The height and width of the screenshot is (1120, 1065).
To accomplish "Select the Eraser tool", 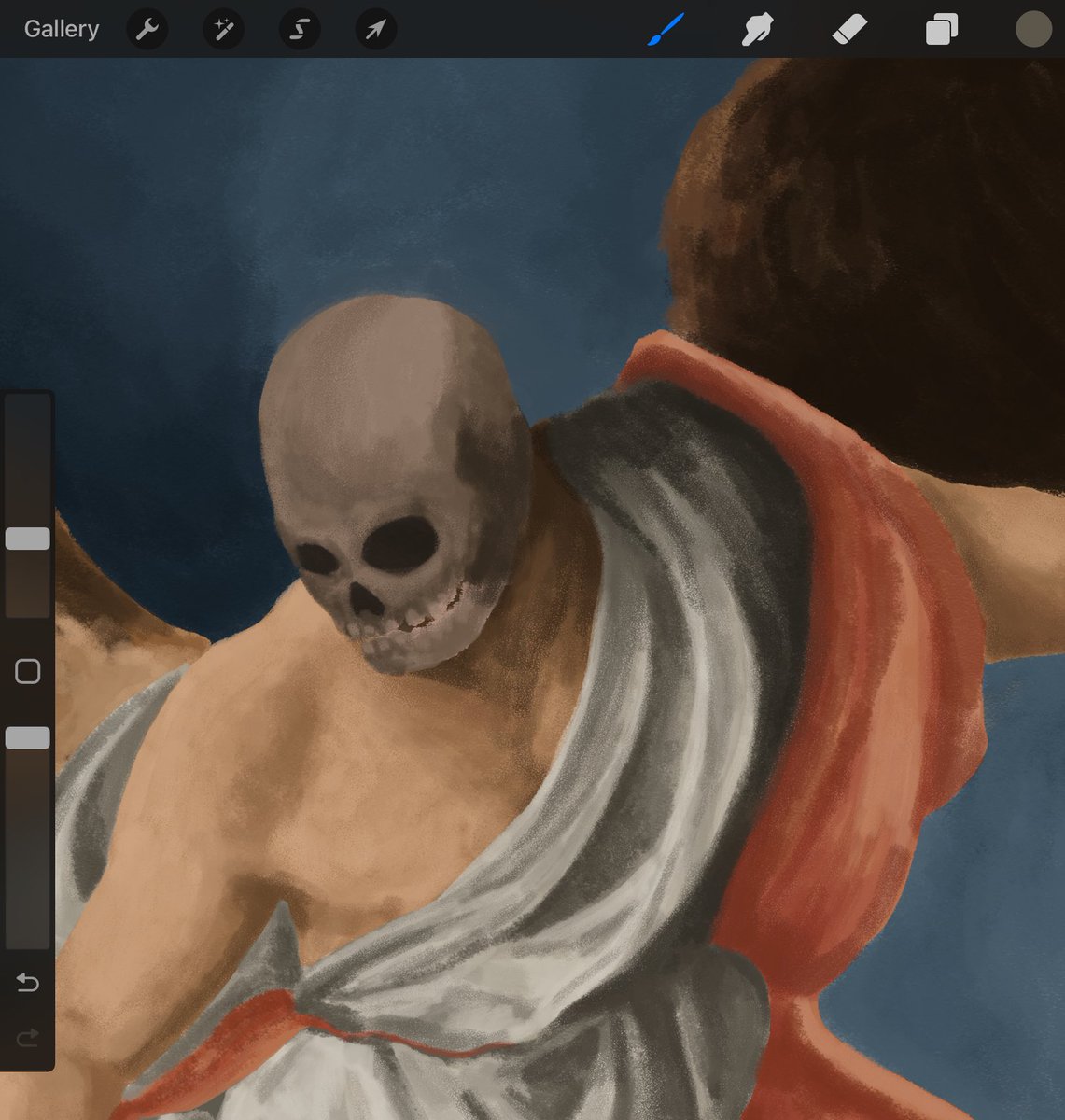I will [849, 30].
